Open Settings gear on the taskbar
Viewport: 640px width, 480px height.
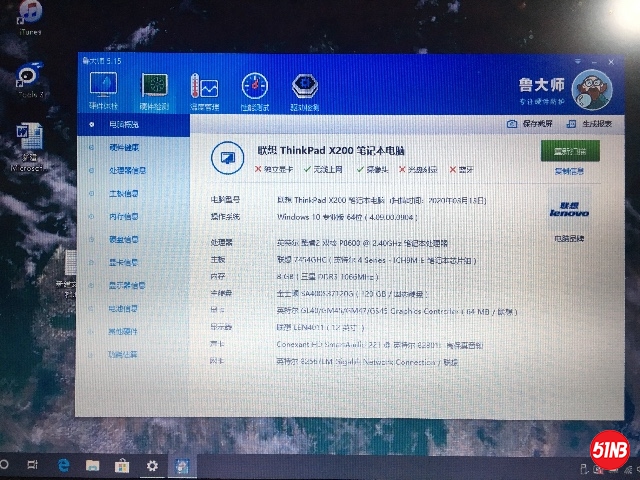(x=152, y=465)
